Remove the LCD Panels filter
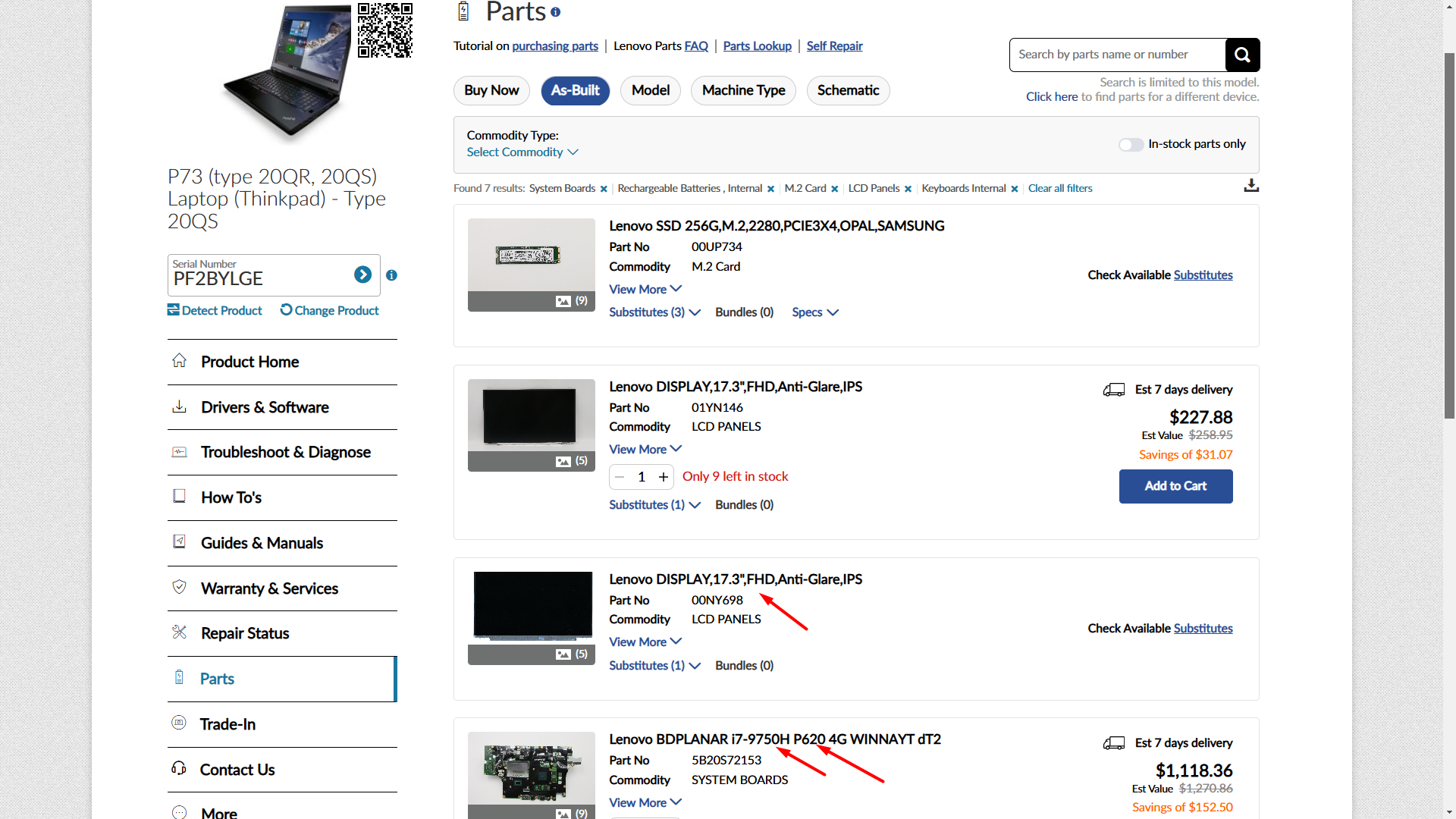Screen dimensions: 1456x819 [x=908, y=189]
